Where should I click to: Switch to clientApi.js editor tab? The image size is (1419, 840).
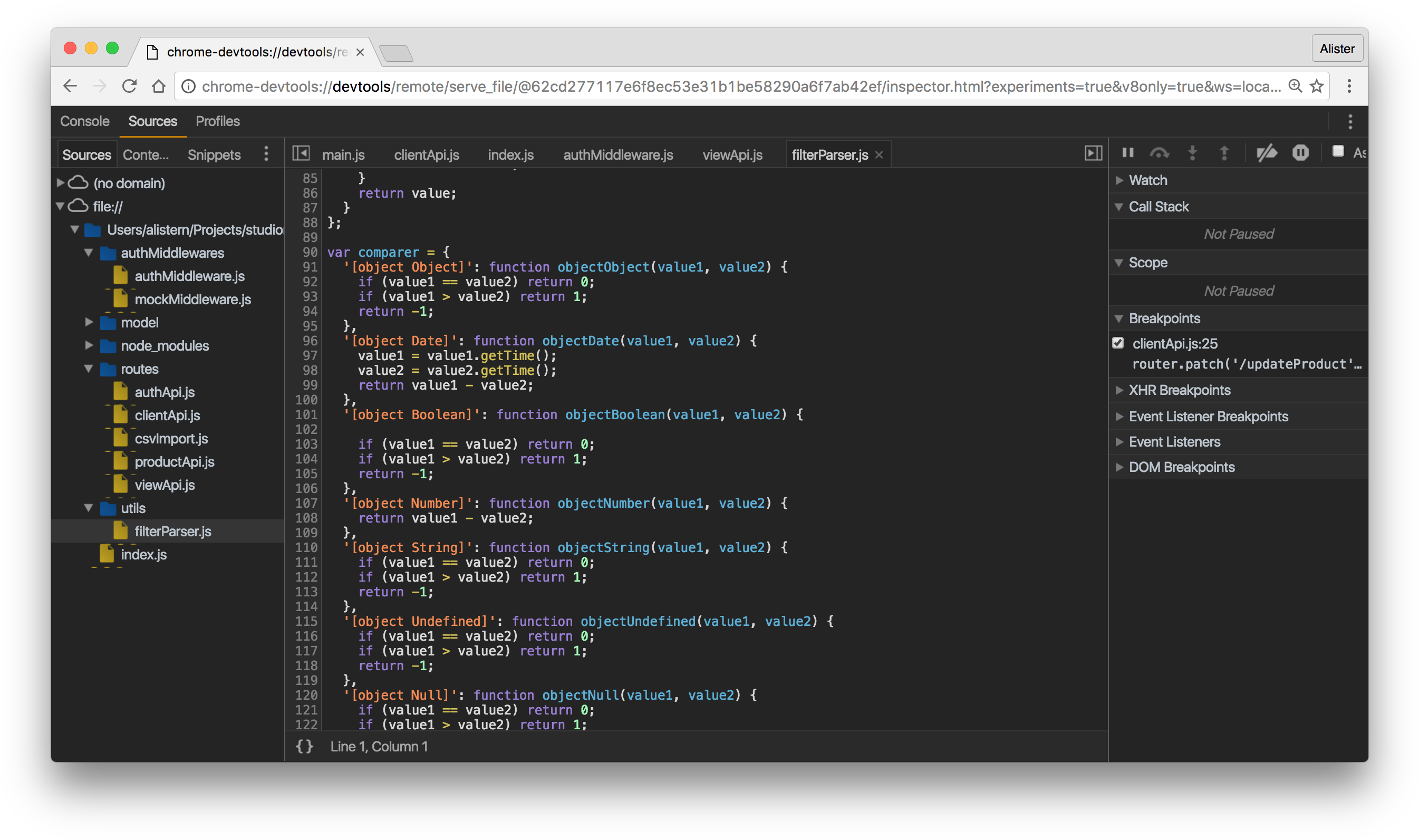[x=426, y=155]
